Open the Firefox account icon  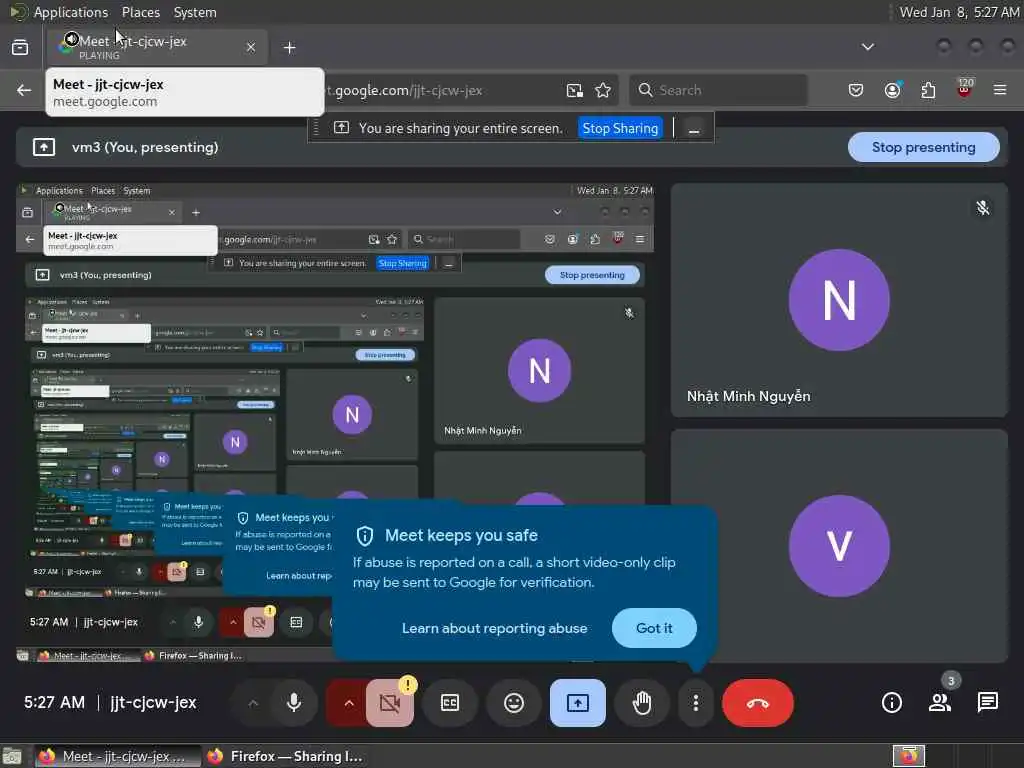(892, 90)
